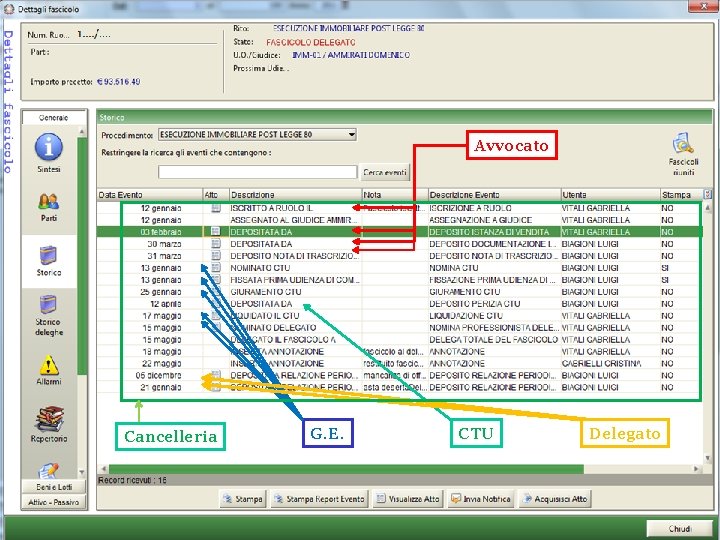Click the Cerca eventi button
The width and height of the screenshot is (720, 540).
[385, 173]
